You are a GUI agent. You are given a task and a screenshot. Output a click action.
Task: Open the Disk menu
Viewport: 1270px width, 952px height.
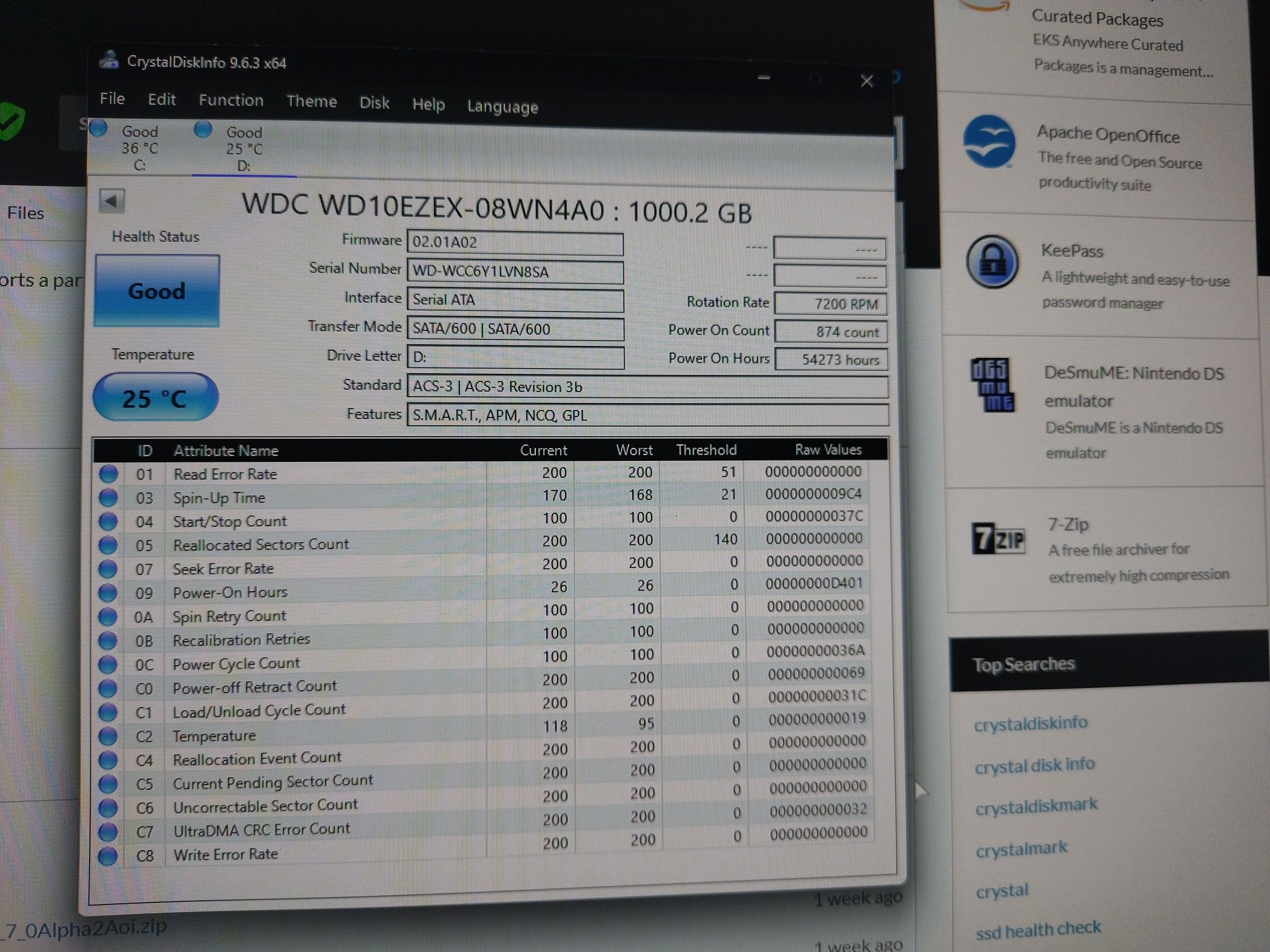tap(374, 103)
